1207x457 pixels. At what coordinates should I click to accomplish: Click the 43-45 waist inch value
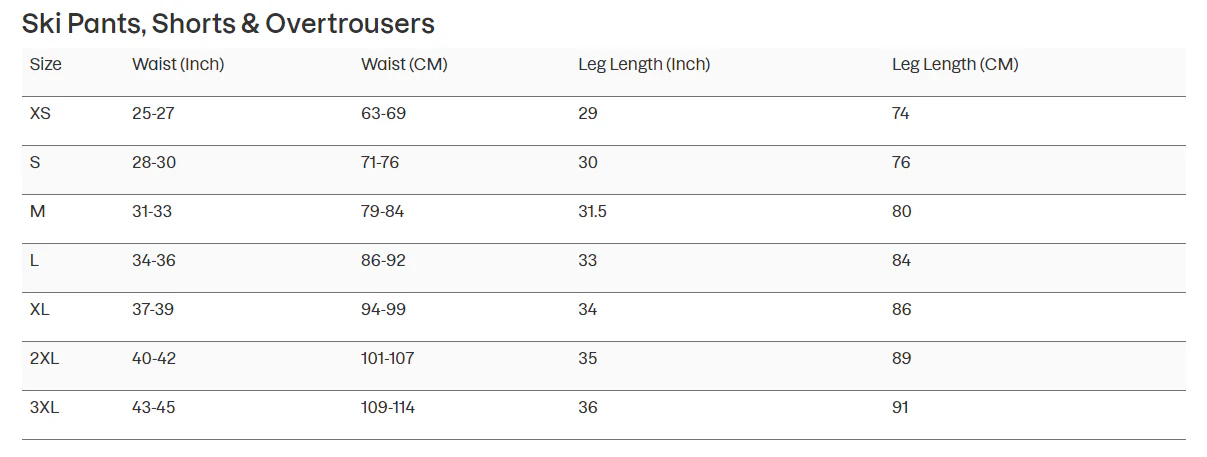click(154, 408)
